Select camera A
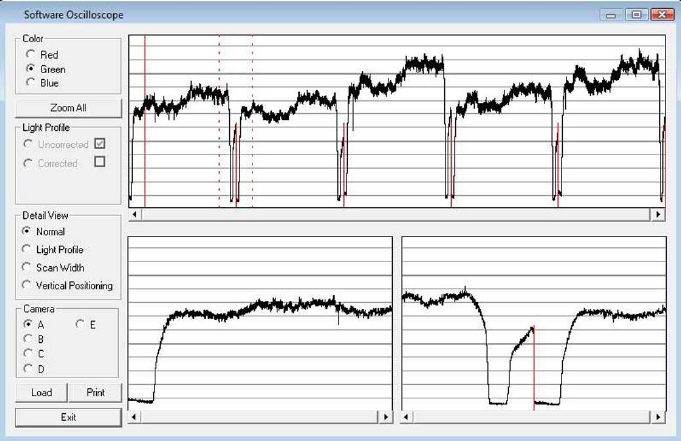 click(28, 324)
